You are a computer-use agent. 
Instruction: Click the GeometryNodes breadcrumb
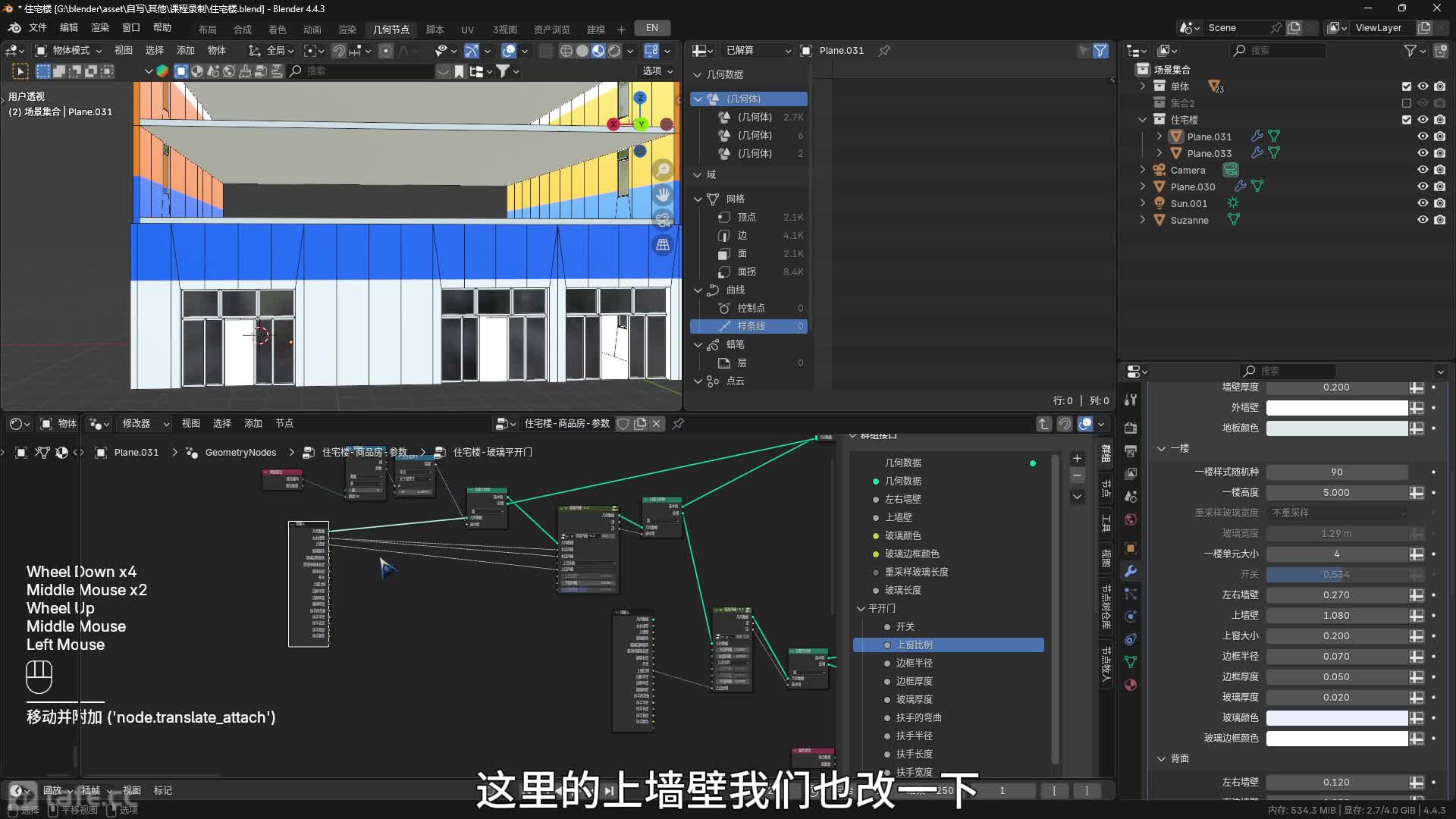240,453
